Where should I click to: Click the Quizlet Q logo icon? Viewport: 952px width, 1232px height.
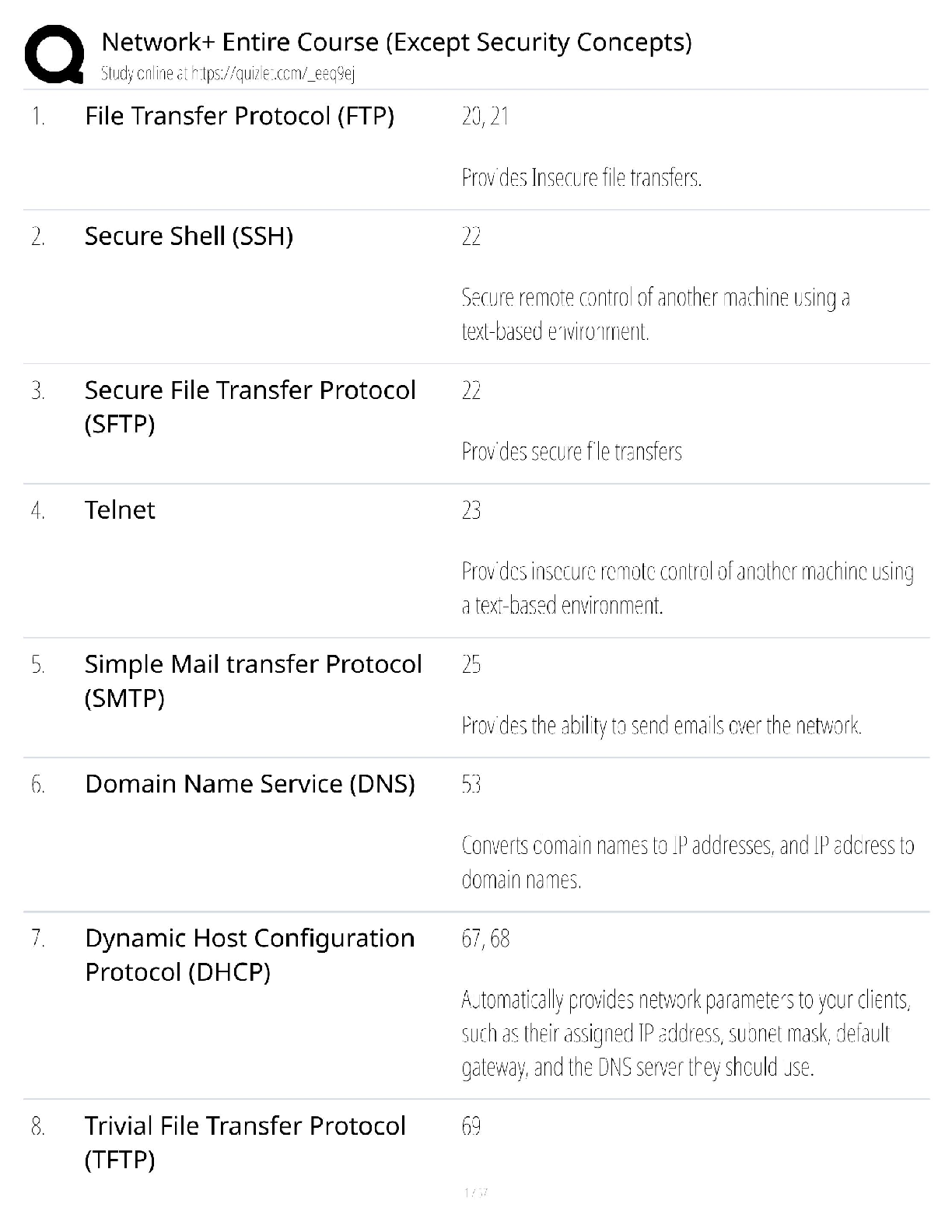click(54, 54)
